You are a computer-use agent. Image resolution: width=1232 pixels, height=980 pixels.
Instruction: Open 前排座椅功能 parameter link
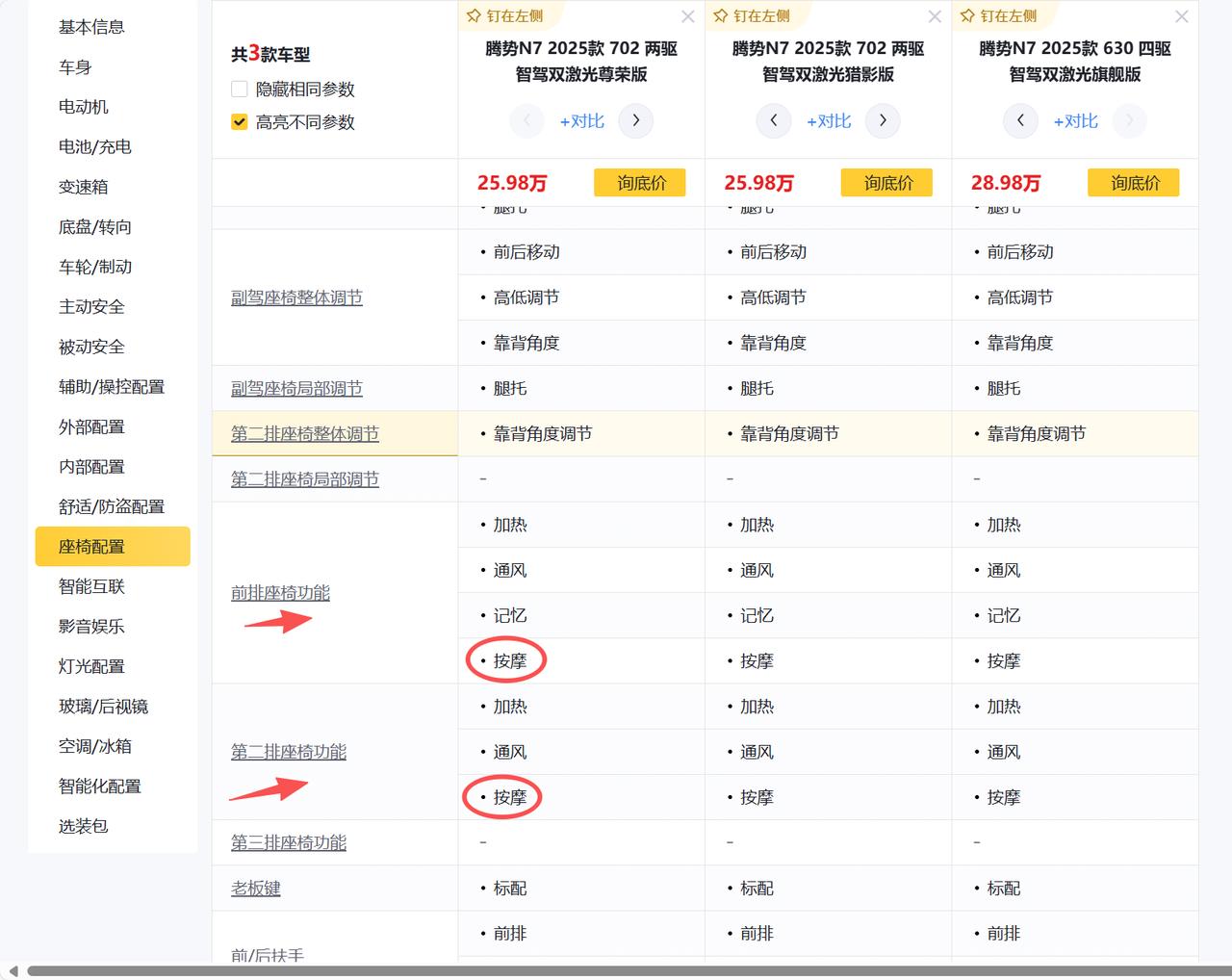pos(280,593)
